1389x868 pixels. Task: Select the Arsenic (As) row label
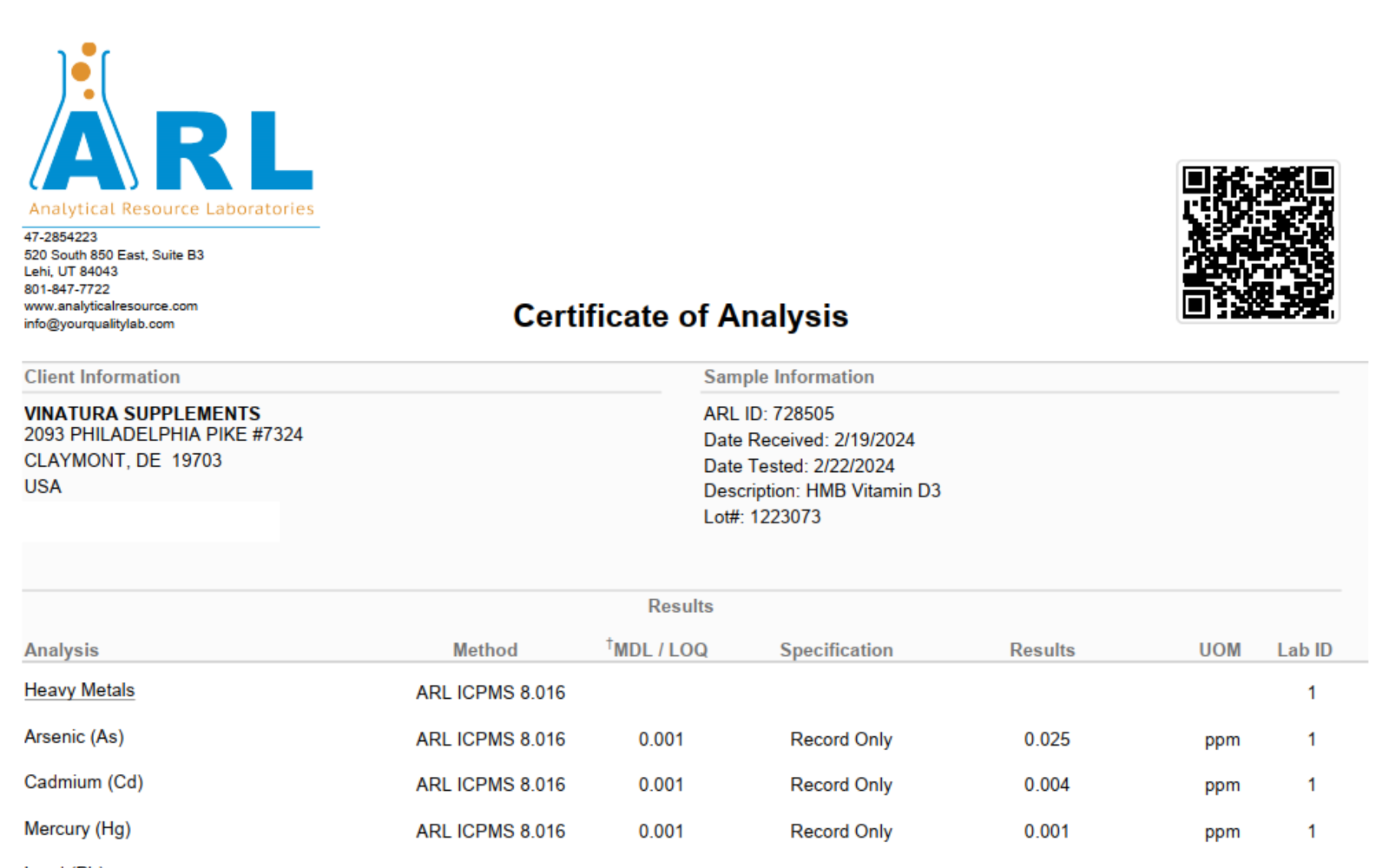tap(74, 737)
